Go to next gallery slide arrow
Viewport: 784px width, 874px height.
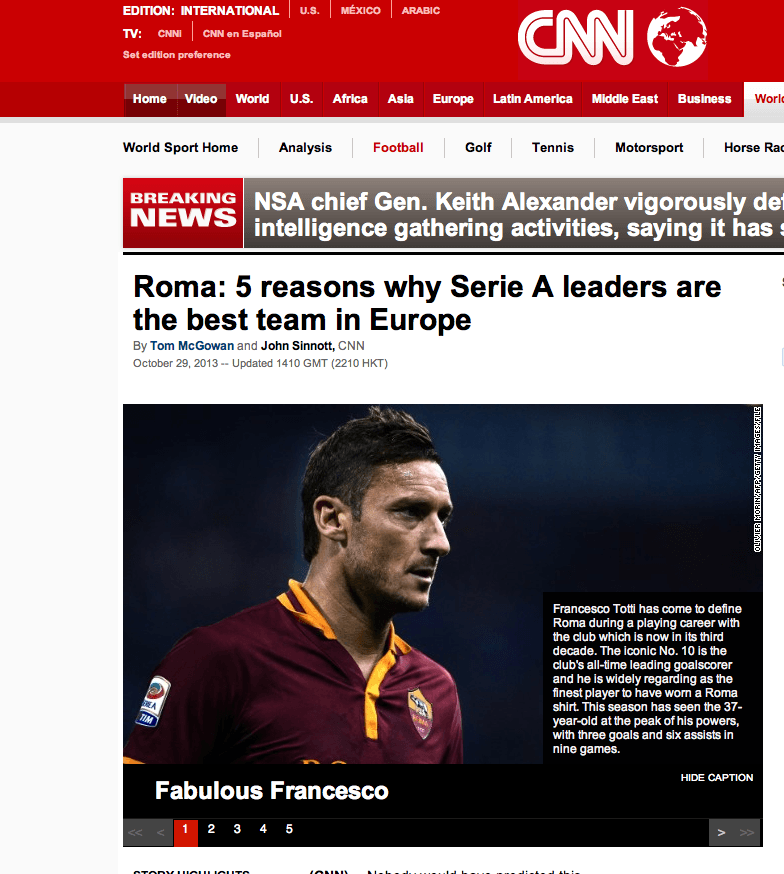pyautogui.click(x=722, y=833)
